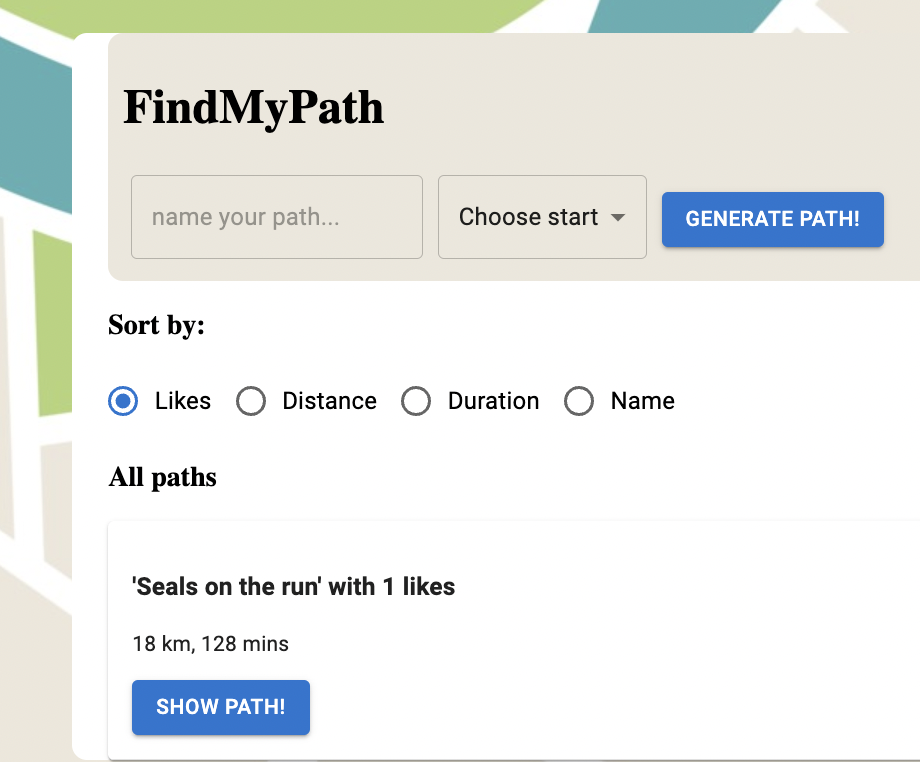Click the 'Sort by:' label
Viewport: 920px width, 762px height.
pyautogui.click(x=156, y=325)
